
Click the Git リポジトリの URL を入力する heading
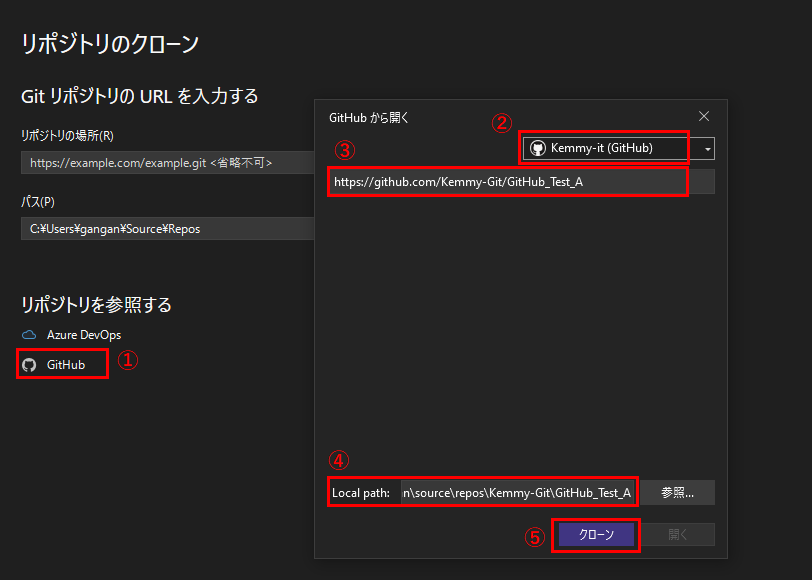[x=140, y=96]
